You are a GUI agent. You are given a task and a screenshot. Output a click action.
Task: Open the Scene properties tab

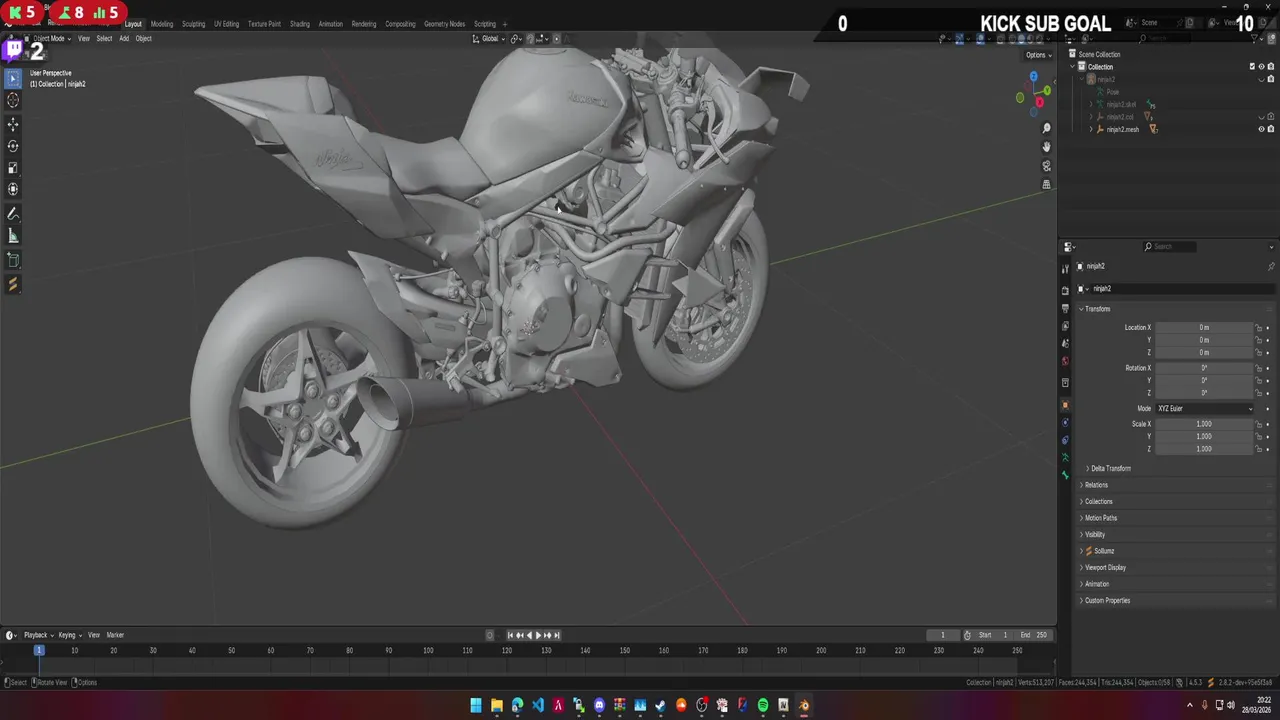pos(1065,343)
